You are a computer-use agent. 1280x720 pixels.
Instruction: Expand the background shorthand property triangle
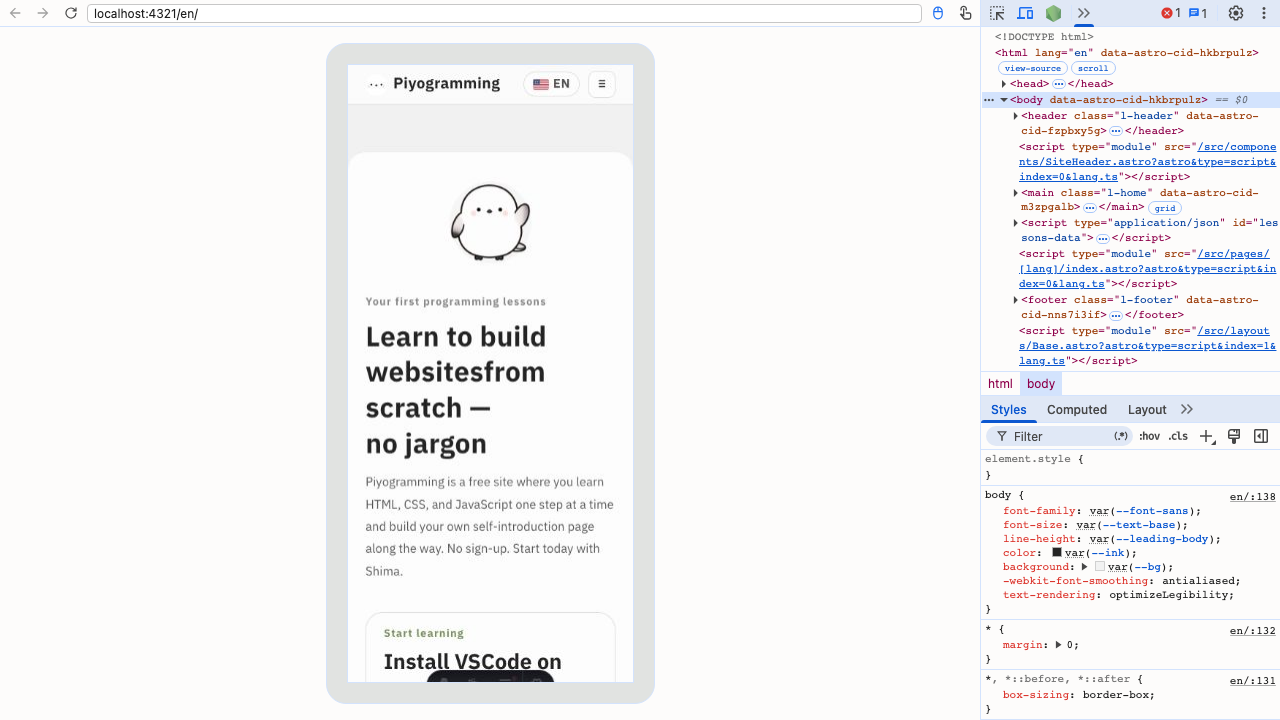point(1085,567)
